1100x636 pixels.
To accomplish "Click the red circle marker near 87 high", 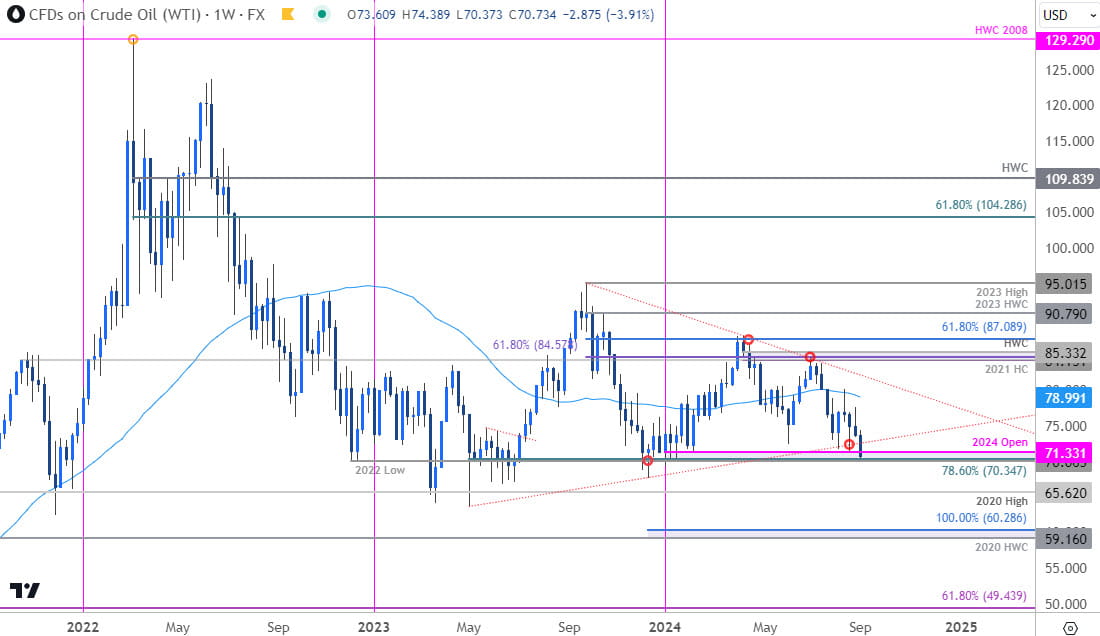I will (749, 339).
